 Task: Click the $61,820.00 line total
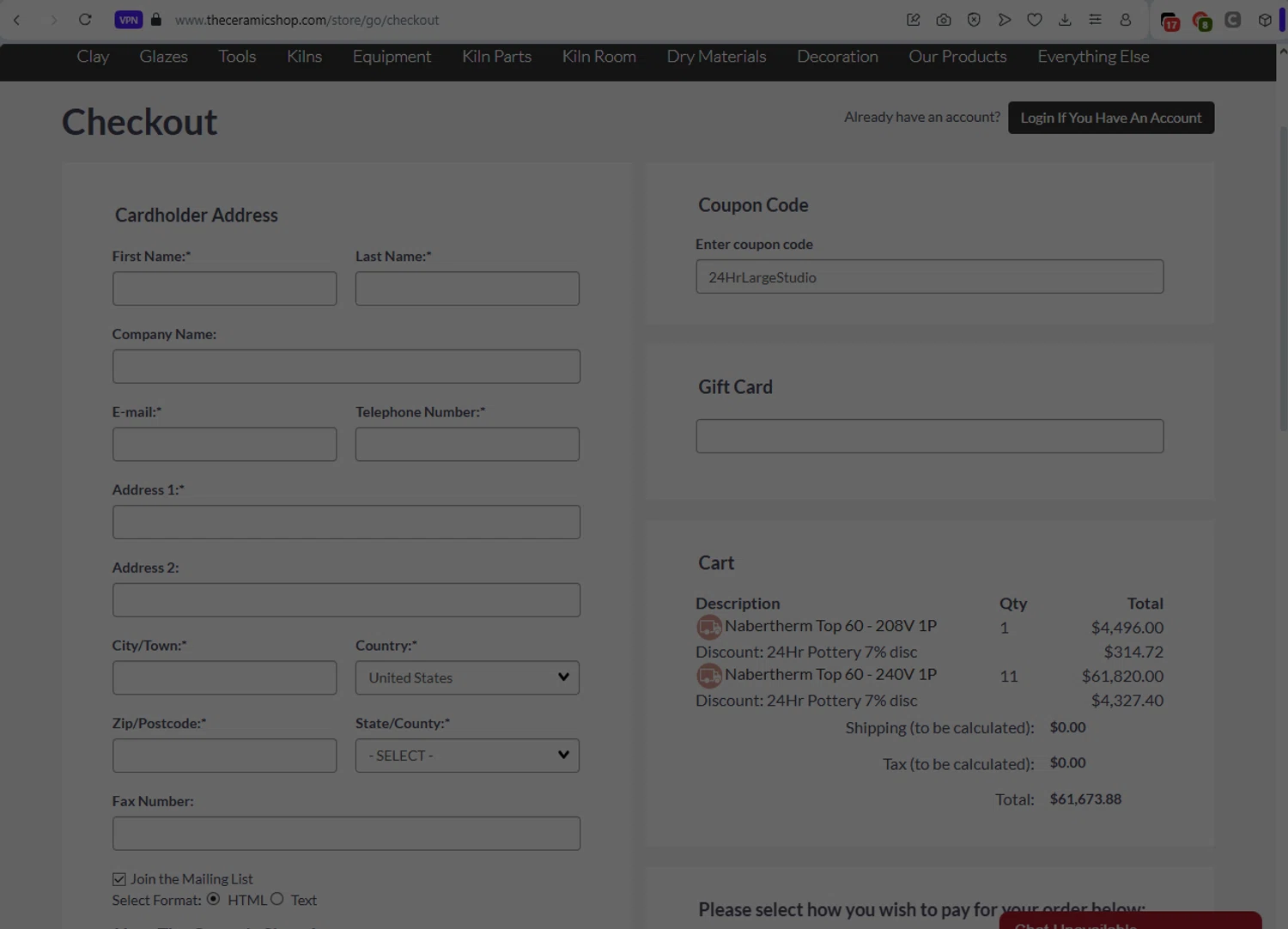click(1122, 677)
